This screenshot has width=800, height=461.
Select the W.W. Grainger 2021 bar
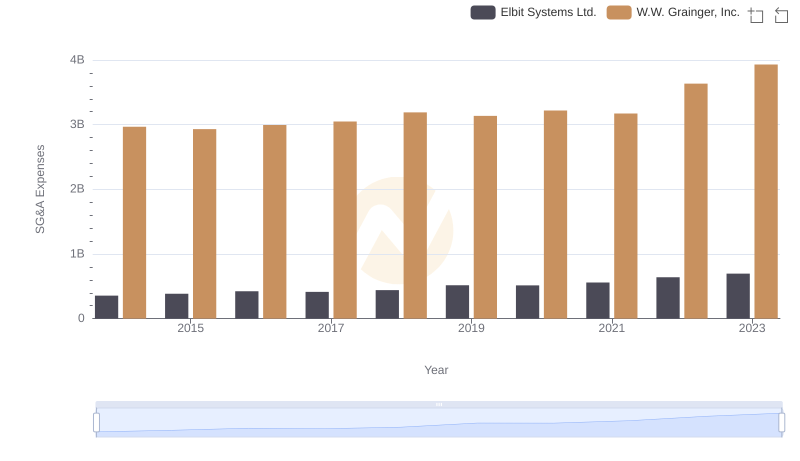click(626, 216)
